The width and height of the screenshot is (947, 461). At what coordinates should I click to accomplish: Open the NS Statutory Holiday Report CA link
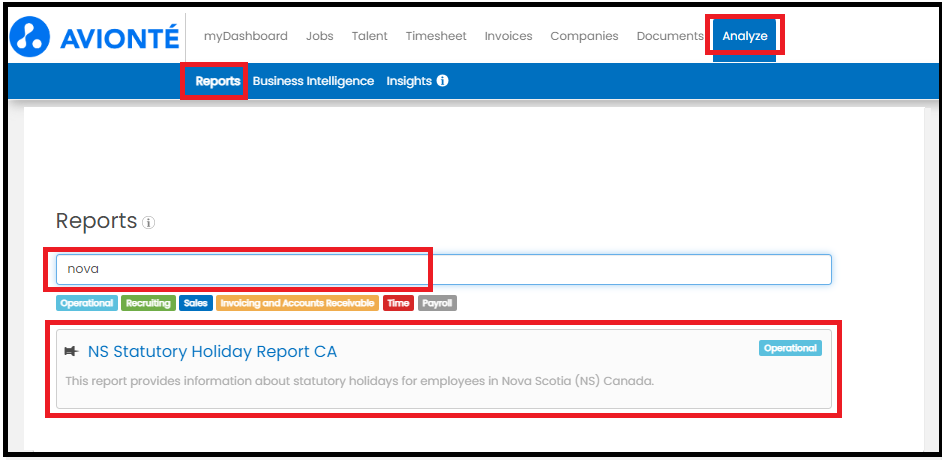click(x=213, y=351)
